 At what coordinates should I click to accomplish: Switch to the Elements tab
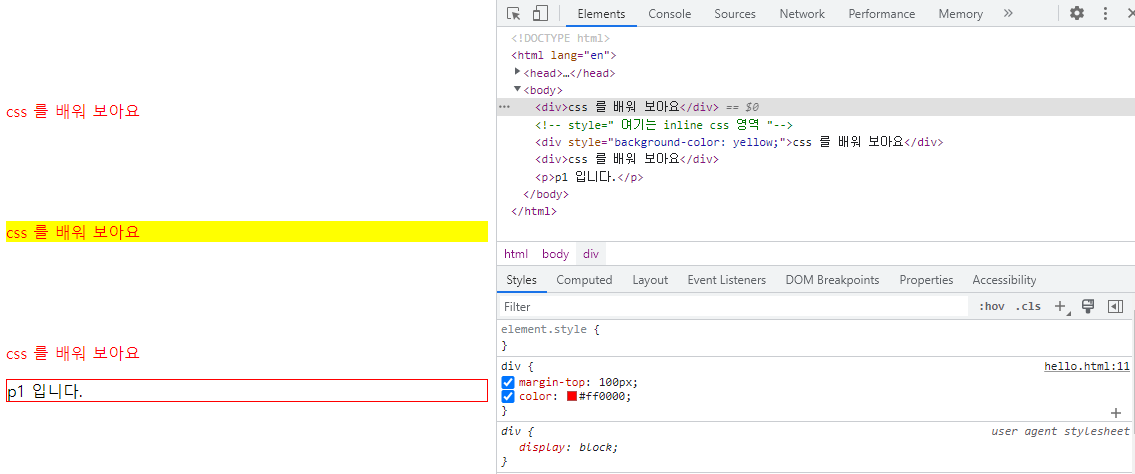[x=601, y=14]
